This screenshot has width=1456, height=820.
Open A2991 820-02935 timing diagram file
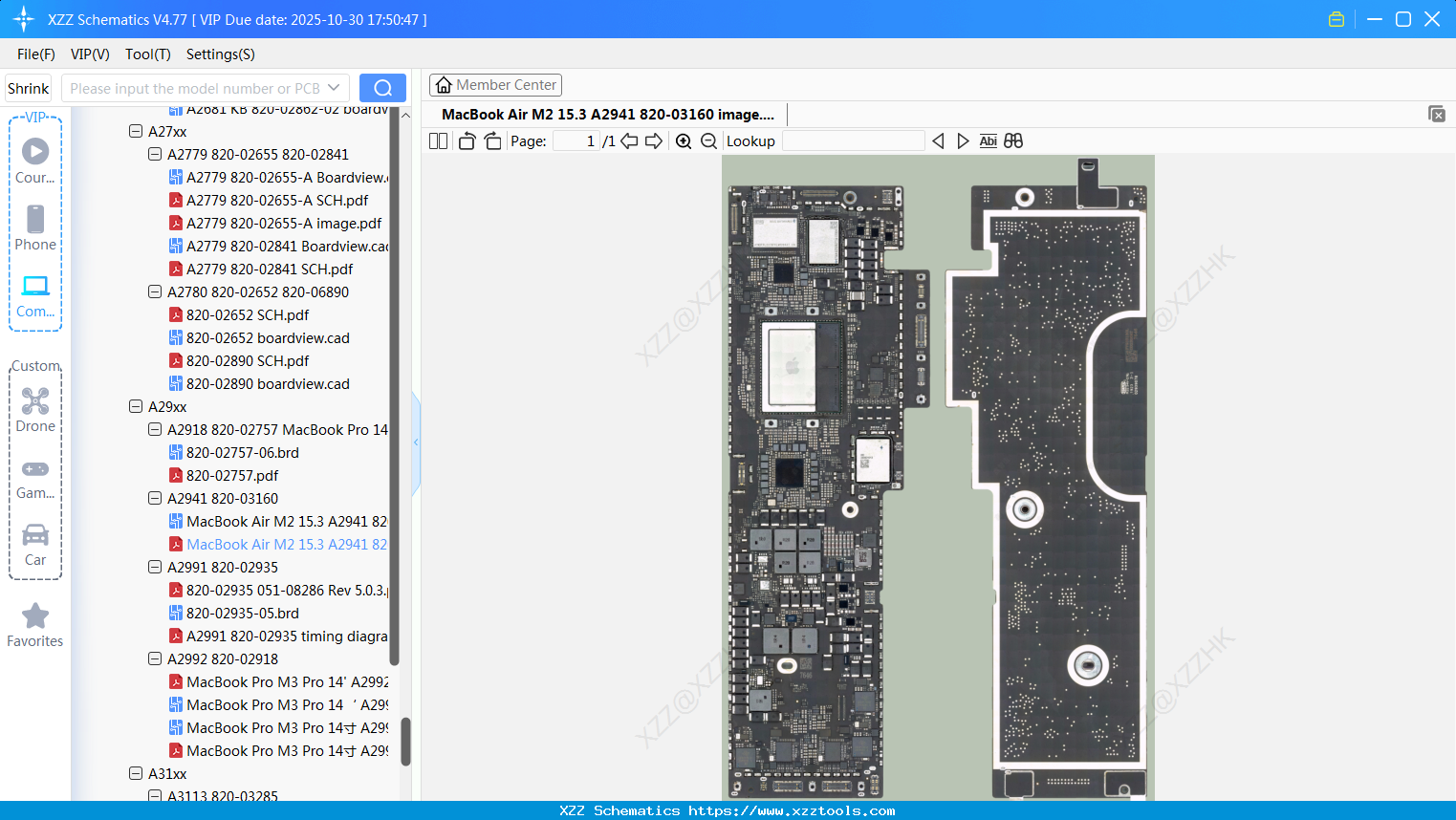click(287, 637)
